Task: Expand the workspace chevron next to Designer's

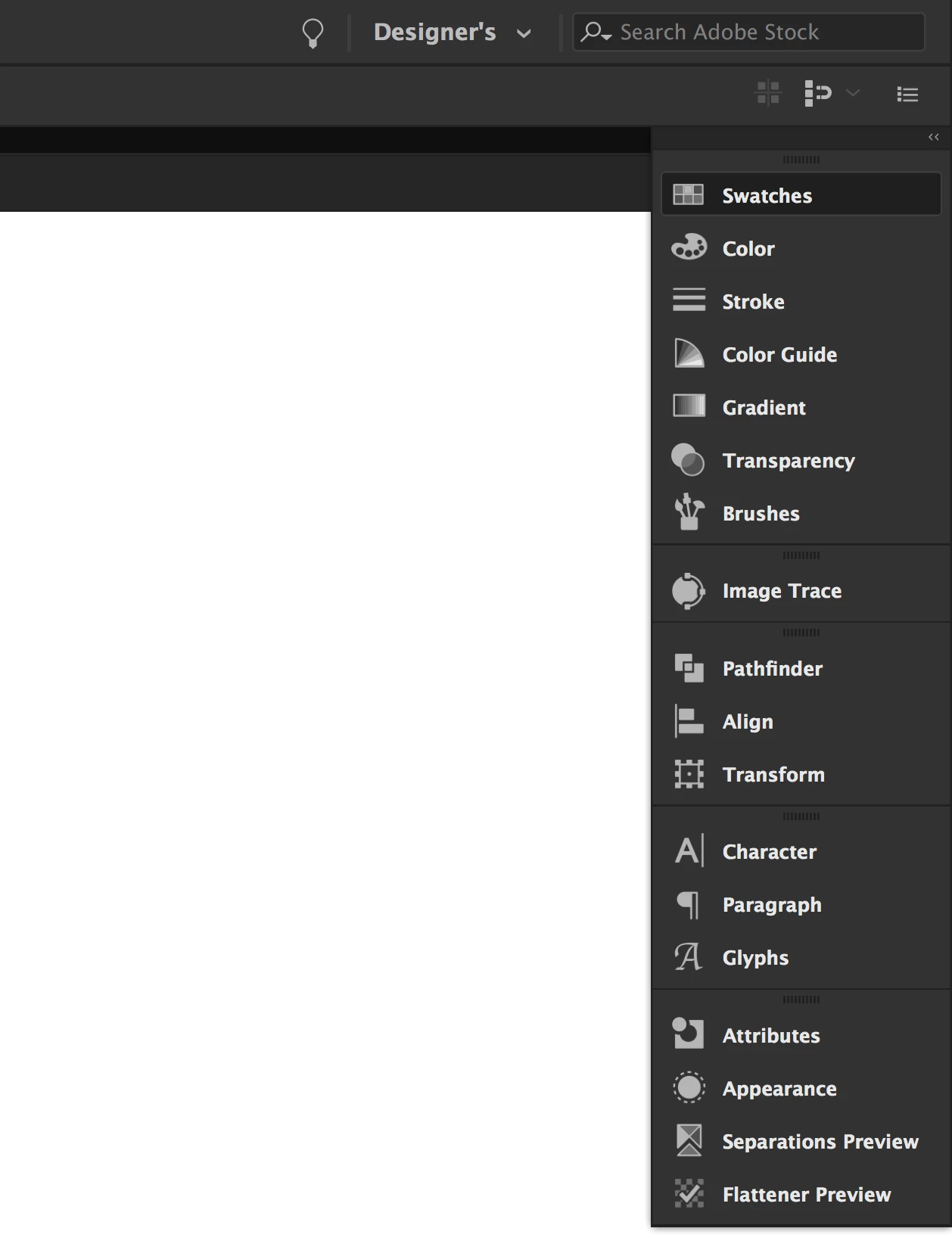Action: click(524, 33)
